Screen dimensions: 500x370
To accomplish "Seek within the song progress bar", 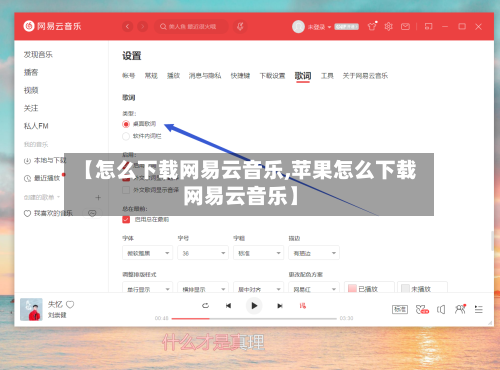I will 254,319.
